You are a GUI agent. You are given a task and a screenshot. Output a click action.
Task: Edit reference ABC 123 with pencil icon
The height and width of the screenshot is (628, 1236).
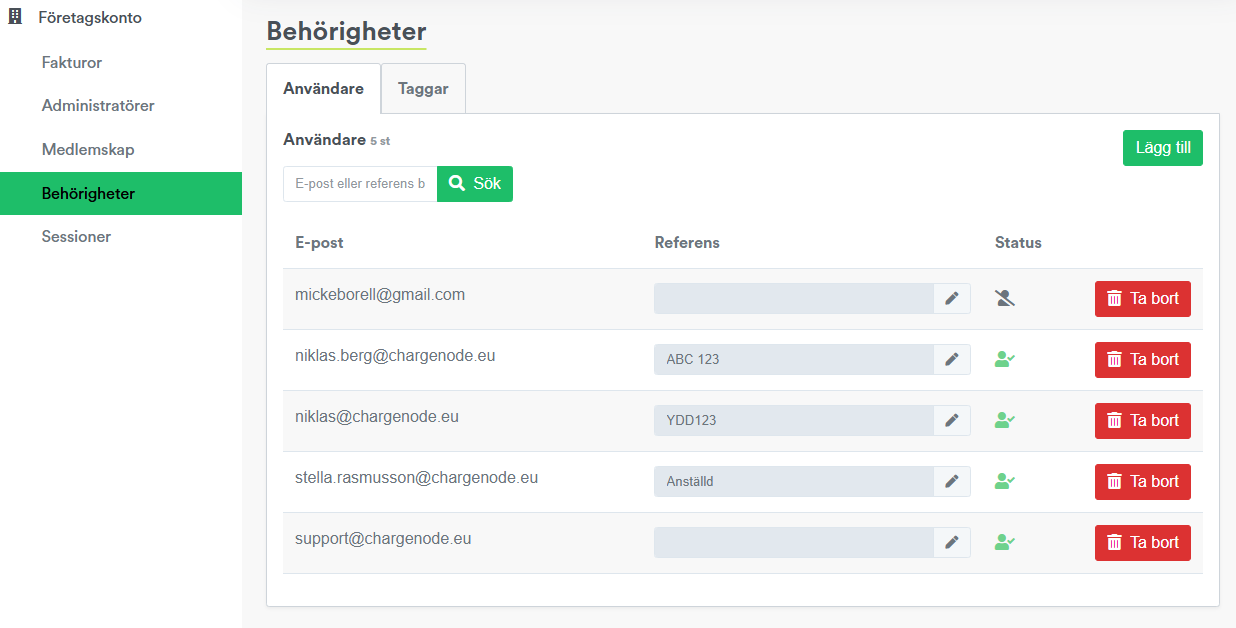[x=952, y=360]
